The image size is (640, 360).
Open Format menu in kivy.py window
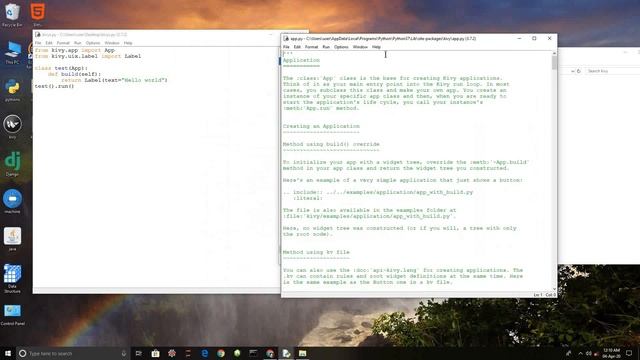(x=63, y=43)
